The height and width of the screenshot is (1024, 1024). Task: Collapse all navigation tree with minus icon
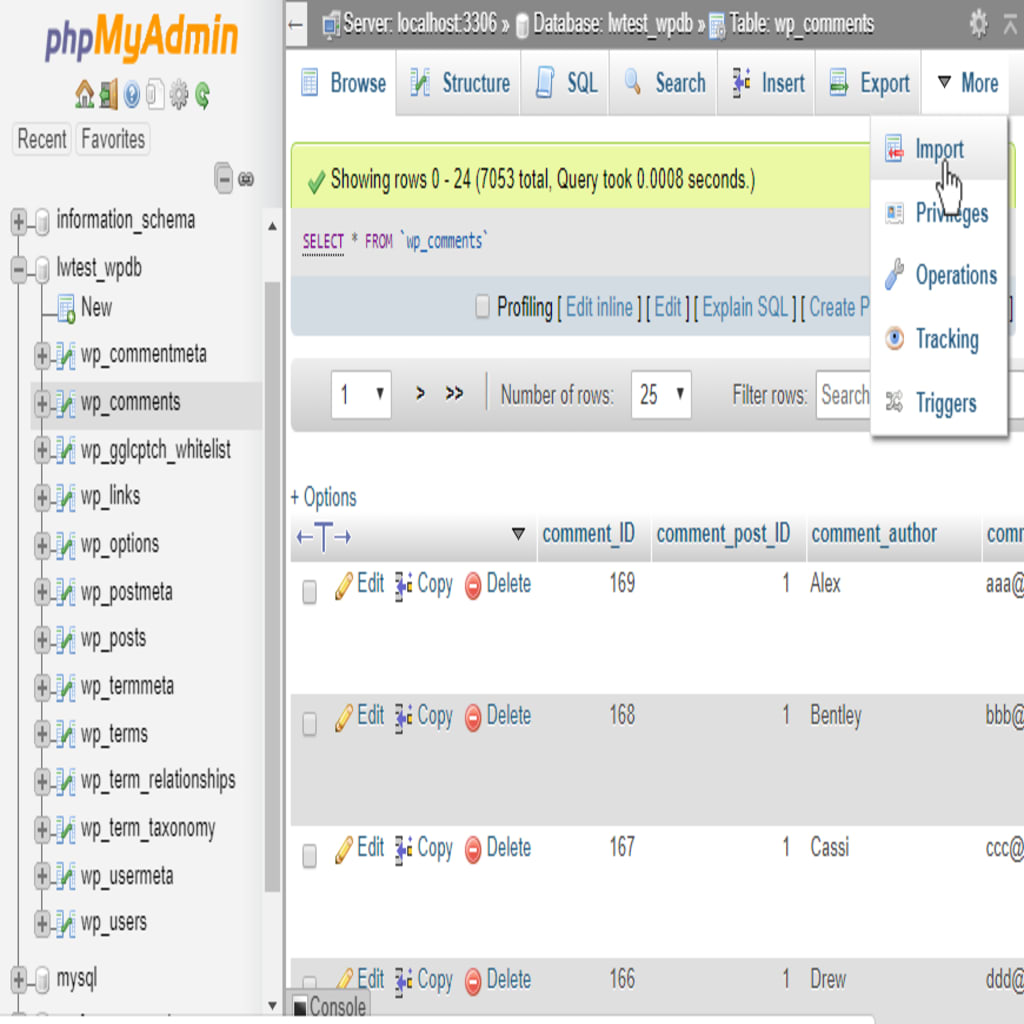223,178
